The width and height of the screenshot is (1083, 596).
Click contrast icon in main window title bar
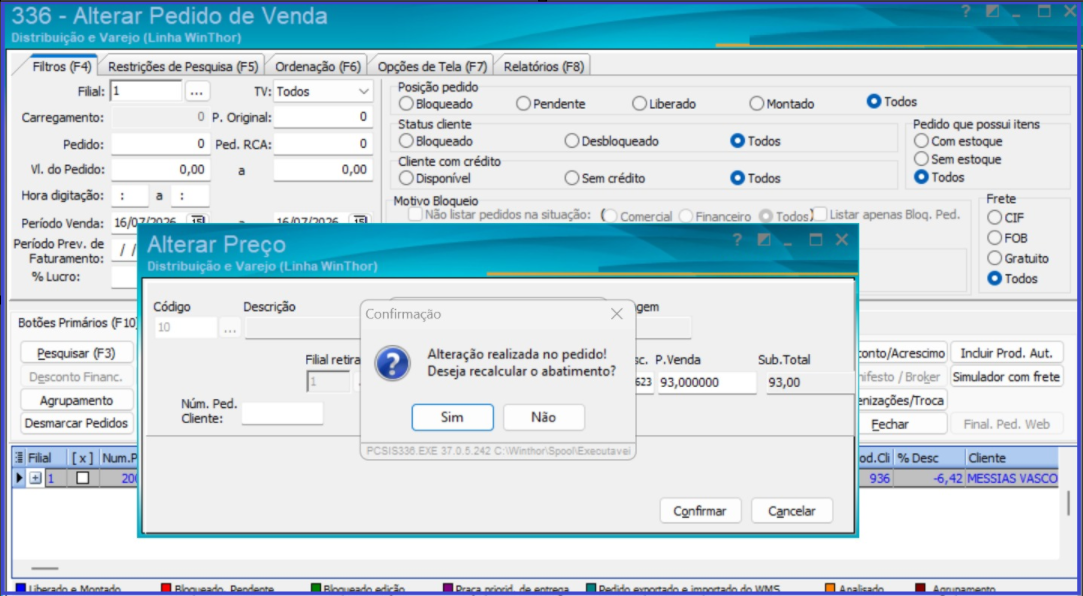992,12
